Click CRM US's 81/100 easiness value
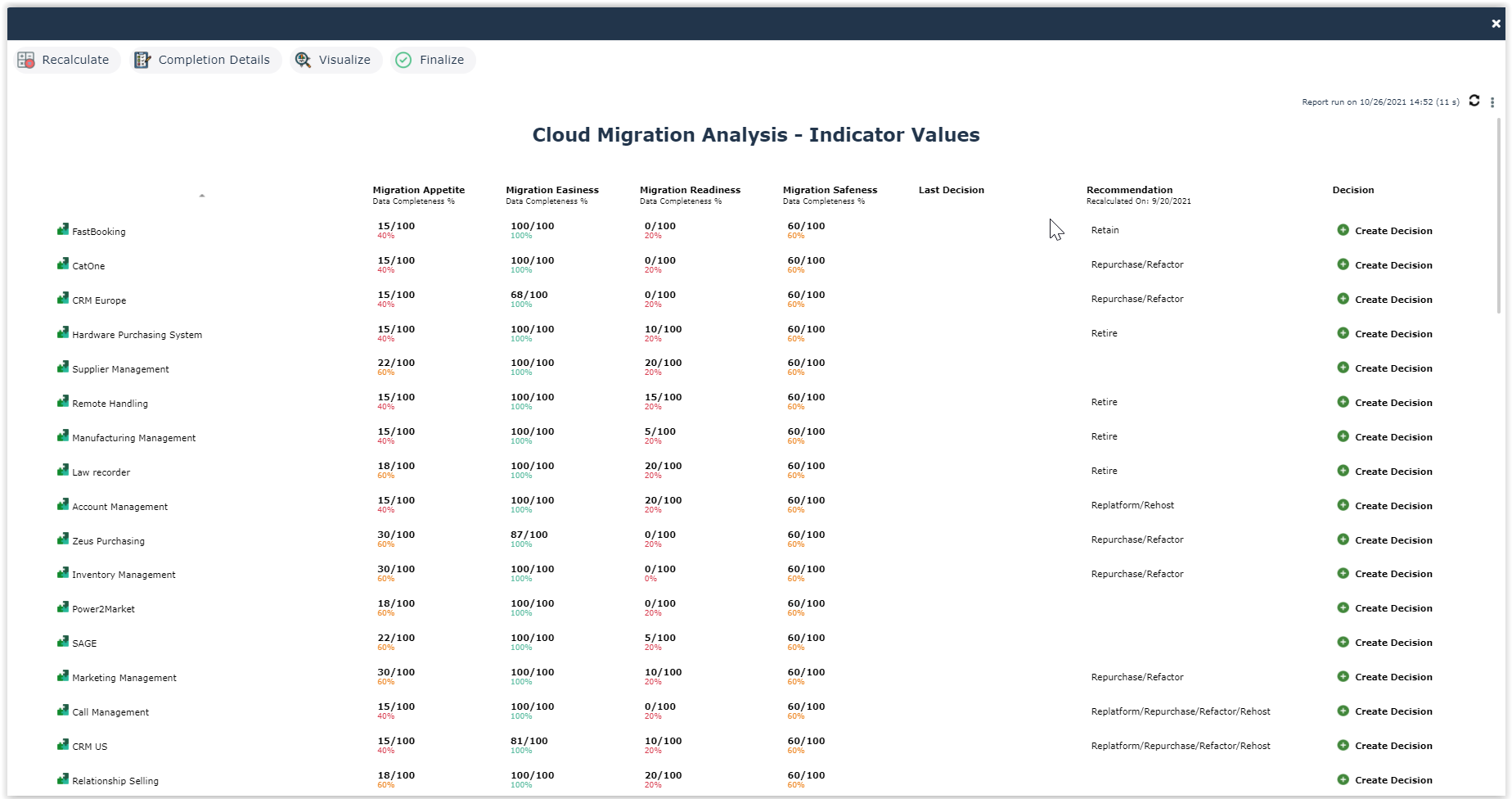 pyautogui.click(x=529, y=741)
